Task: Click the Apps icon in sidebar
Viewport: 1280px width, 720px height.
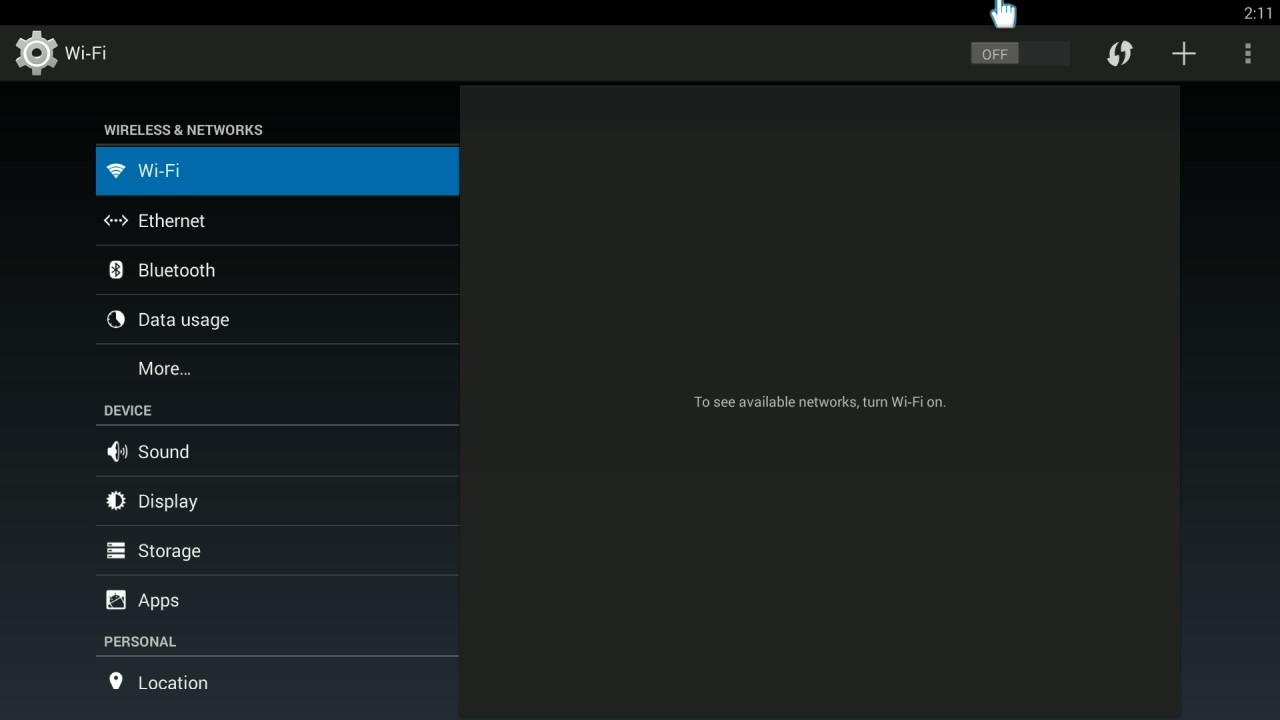Action: pyautogui.click(x=116, y=600)
